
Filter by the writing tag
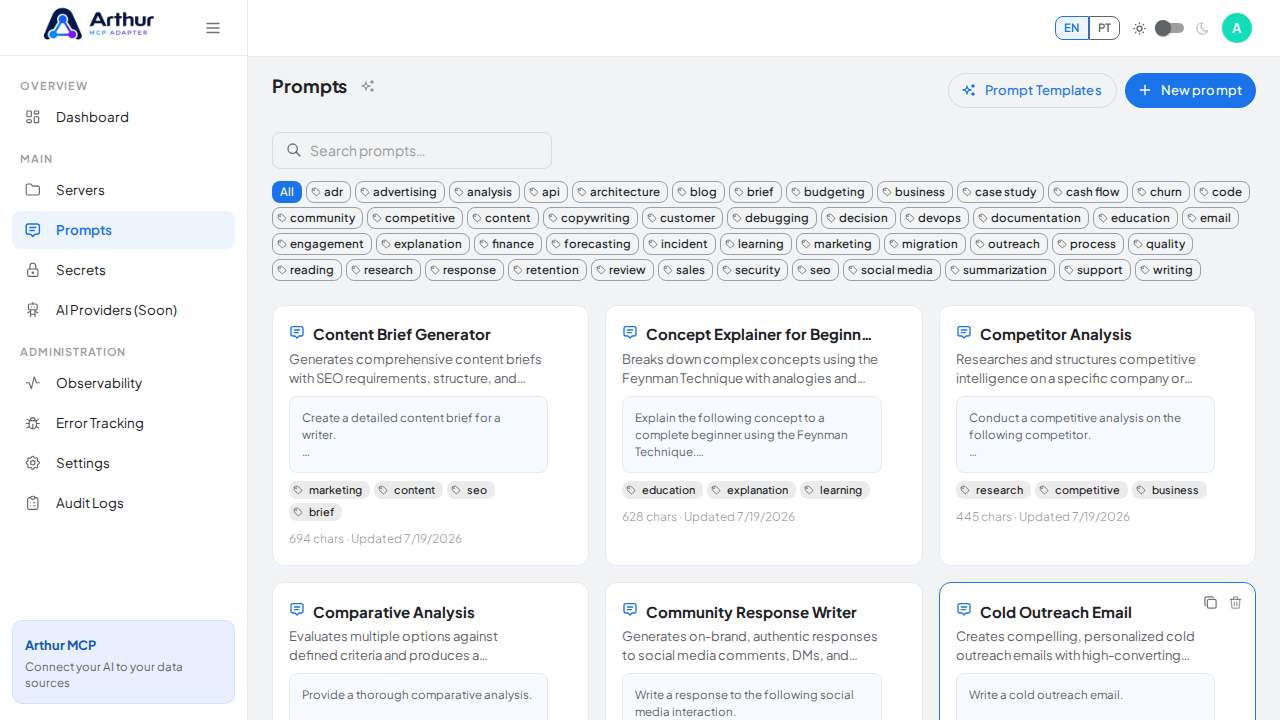[1168, 270]
